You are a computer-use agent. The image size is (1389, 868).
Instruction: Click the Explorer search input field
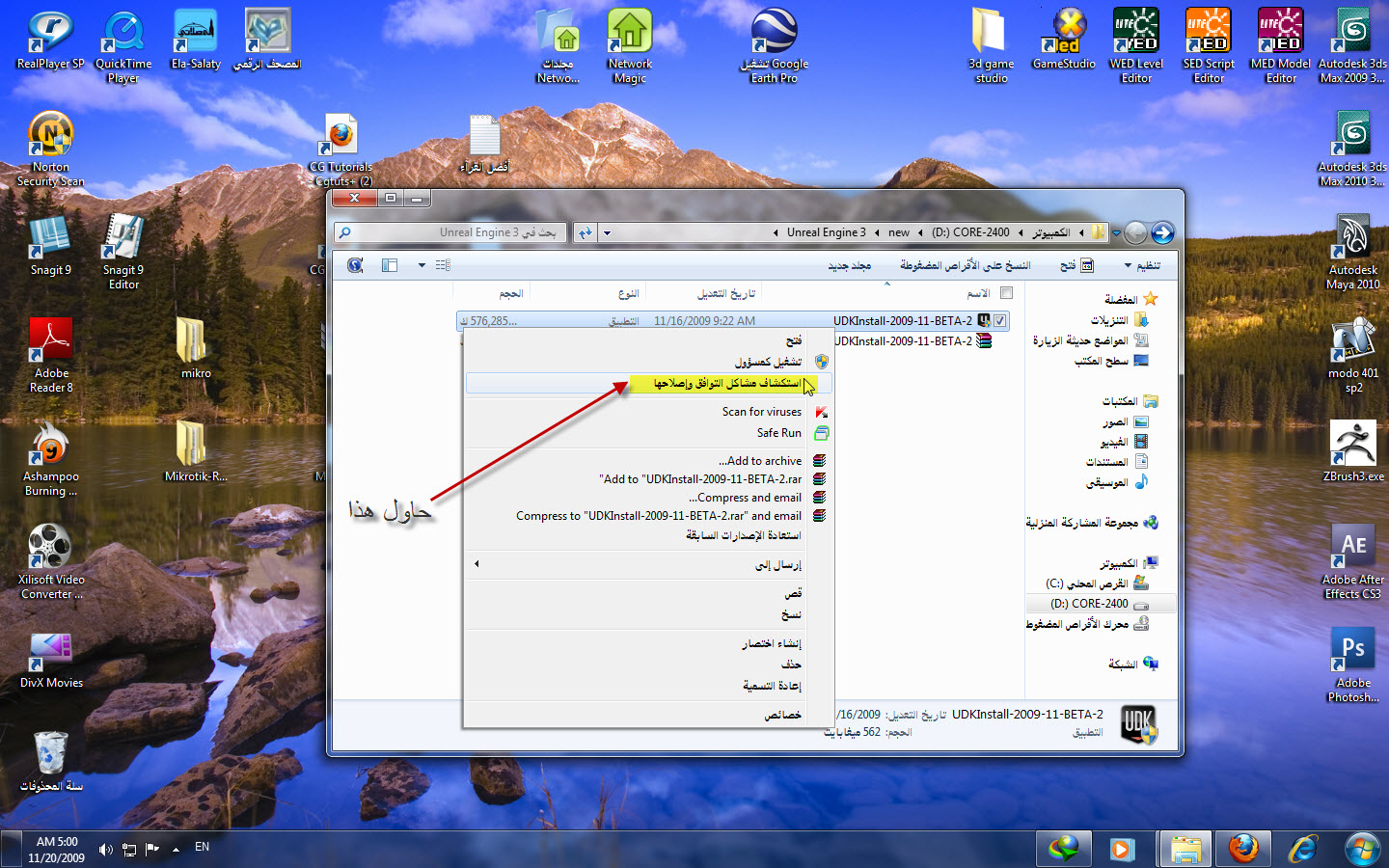(x=451, y=232)
